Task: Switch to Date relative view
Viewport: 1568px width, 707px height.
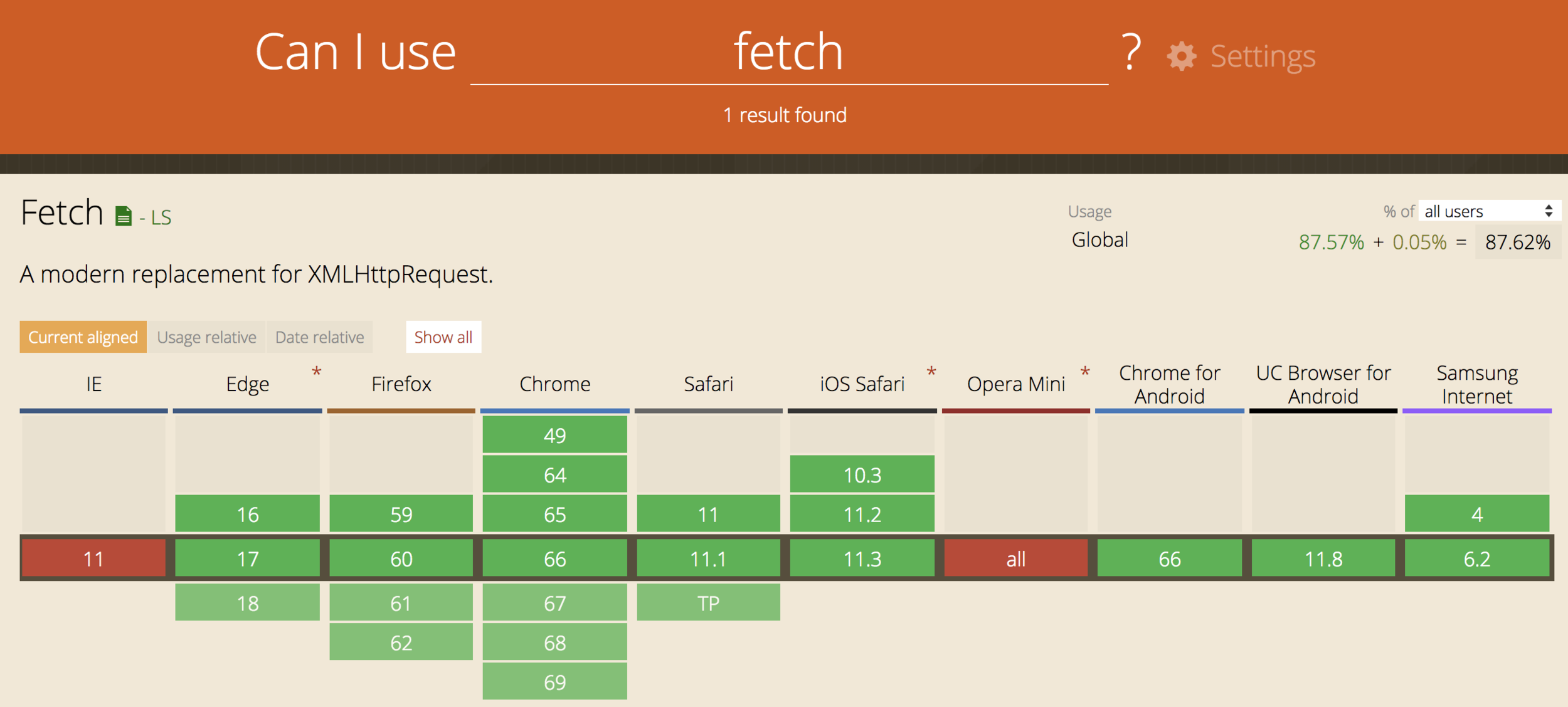Action: [x=319, y=337]
